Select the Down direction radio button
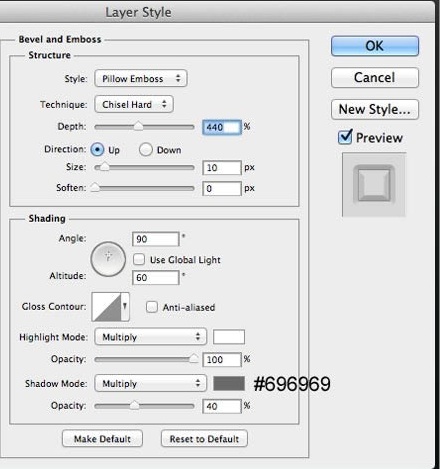The width and height of the screenshot is (440, 469). (x=146, y=150)
